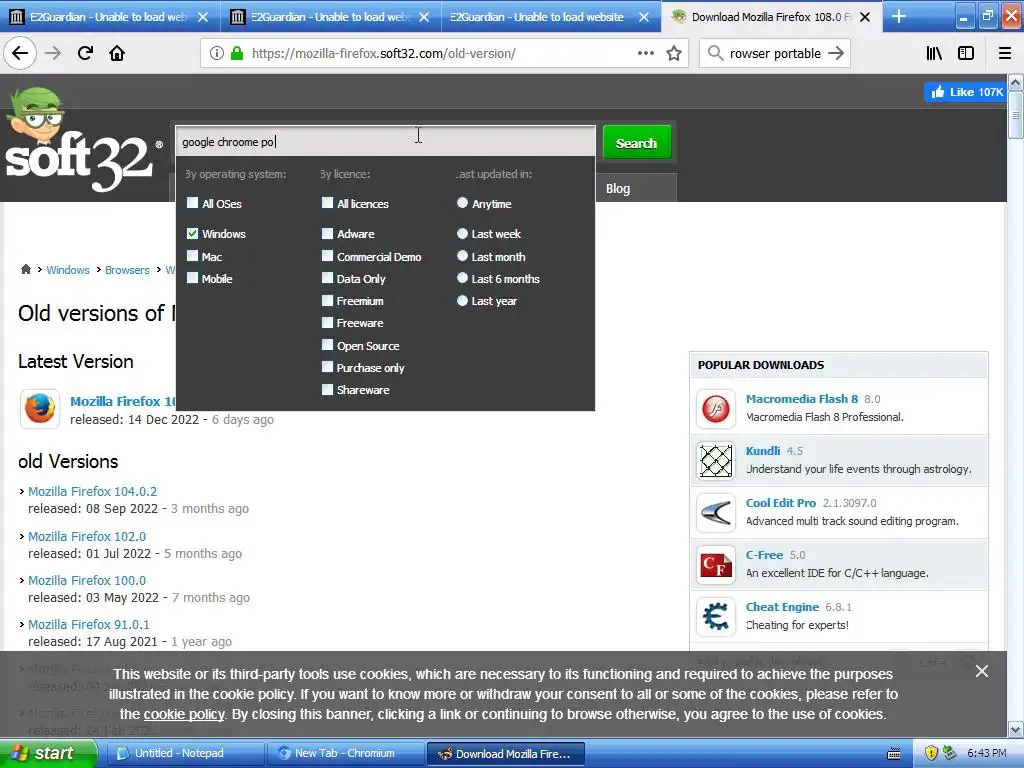Open the Windows start button
The height and width of the screenshot is (768, 1024).
pos(48,753)
